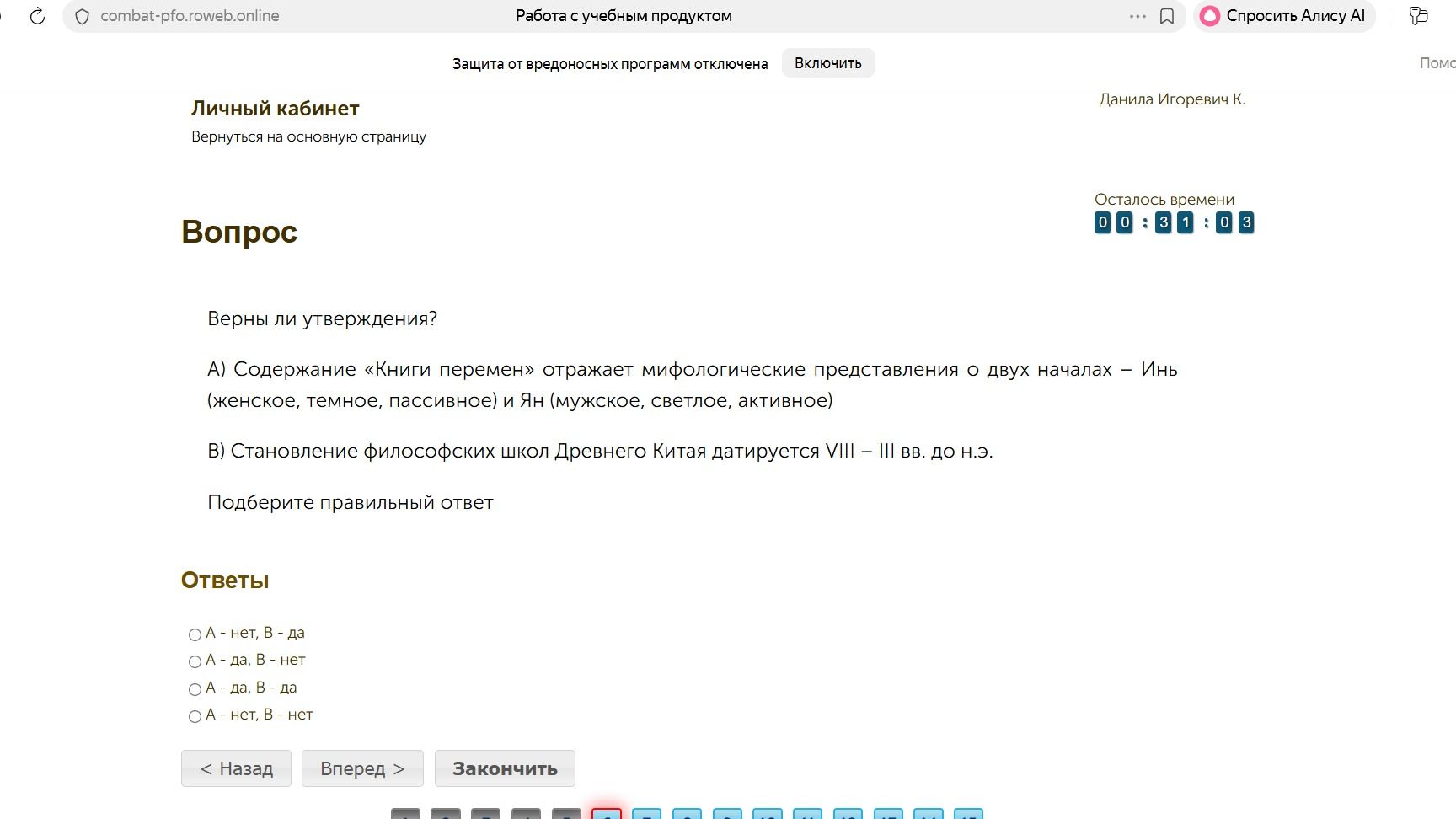1456x819 pixels.
Task: Open the 'Вернуться на основную страницу' link
Action: tap(308, 136)
